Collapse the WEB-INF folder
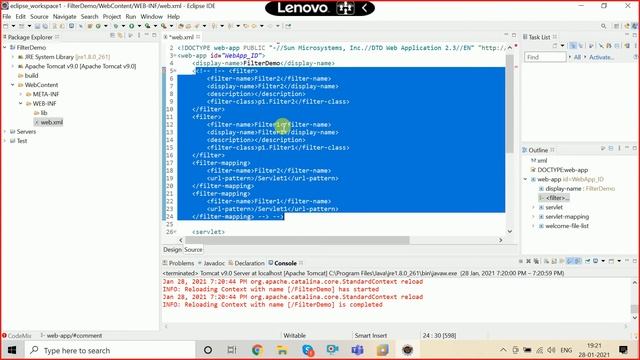 [x=20, y=104]
